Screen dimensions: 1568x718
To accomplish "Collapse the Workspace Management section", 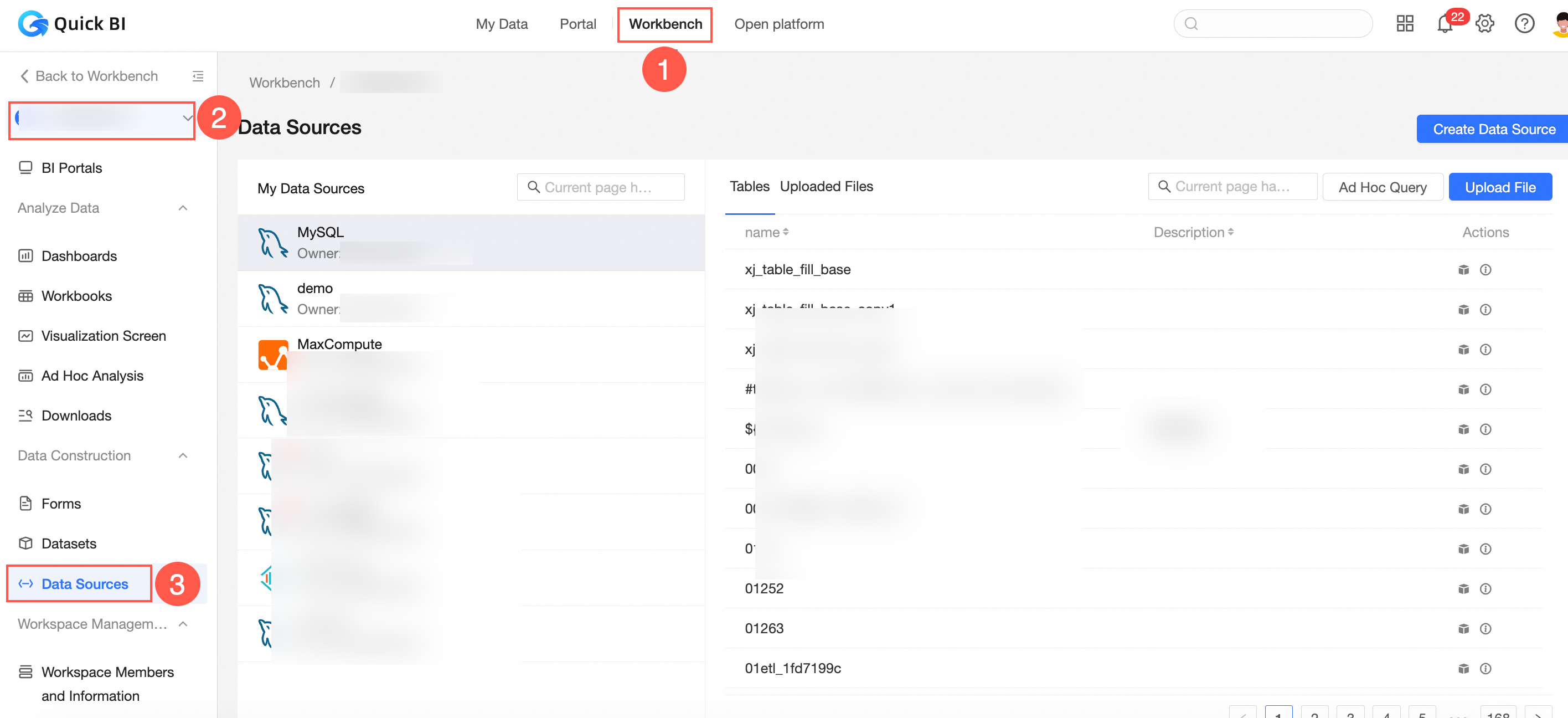I will [x=183, y=624].
